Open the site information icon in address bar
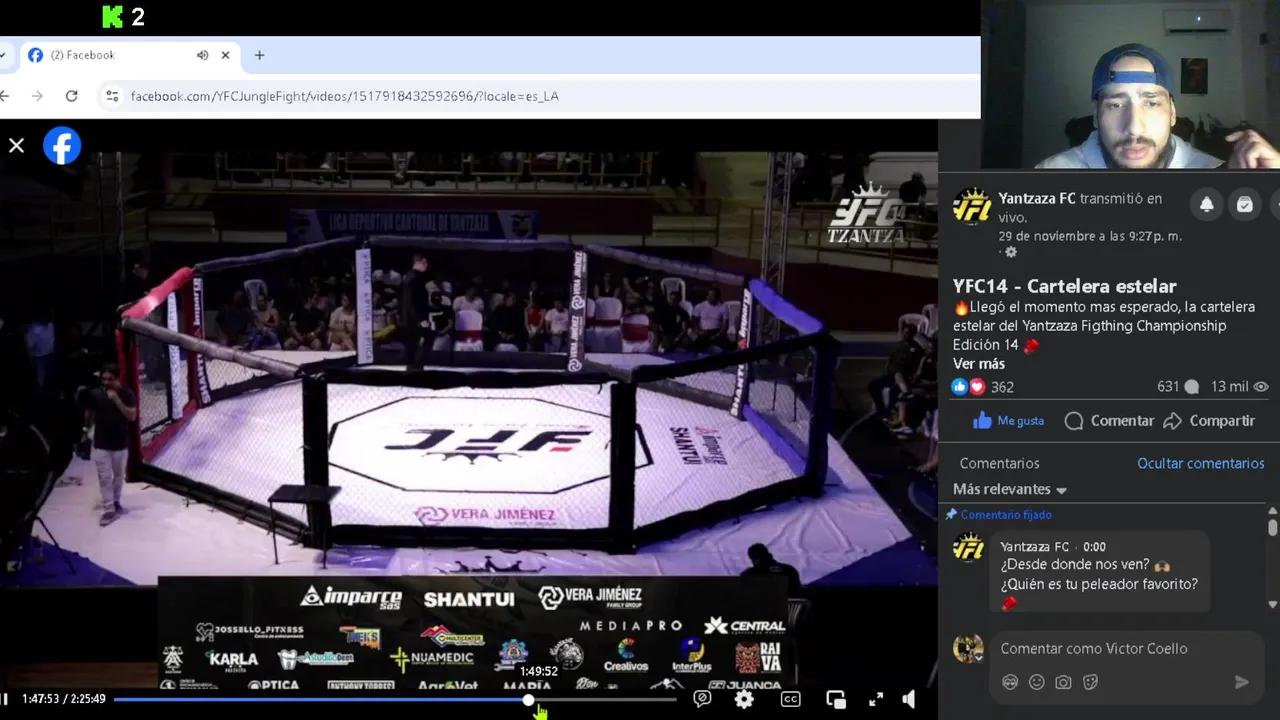The height and width of the screenshot is (720, 1280). click(x=112, y=96)
